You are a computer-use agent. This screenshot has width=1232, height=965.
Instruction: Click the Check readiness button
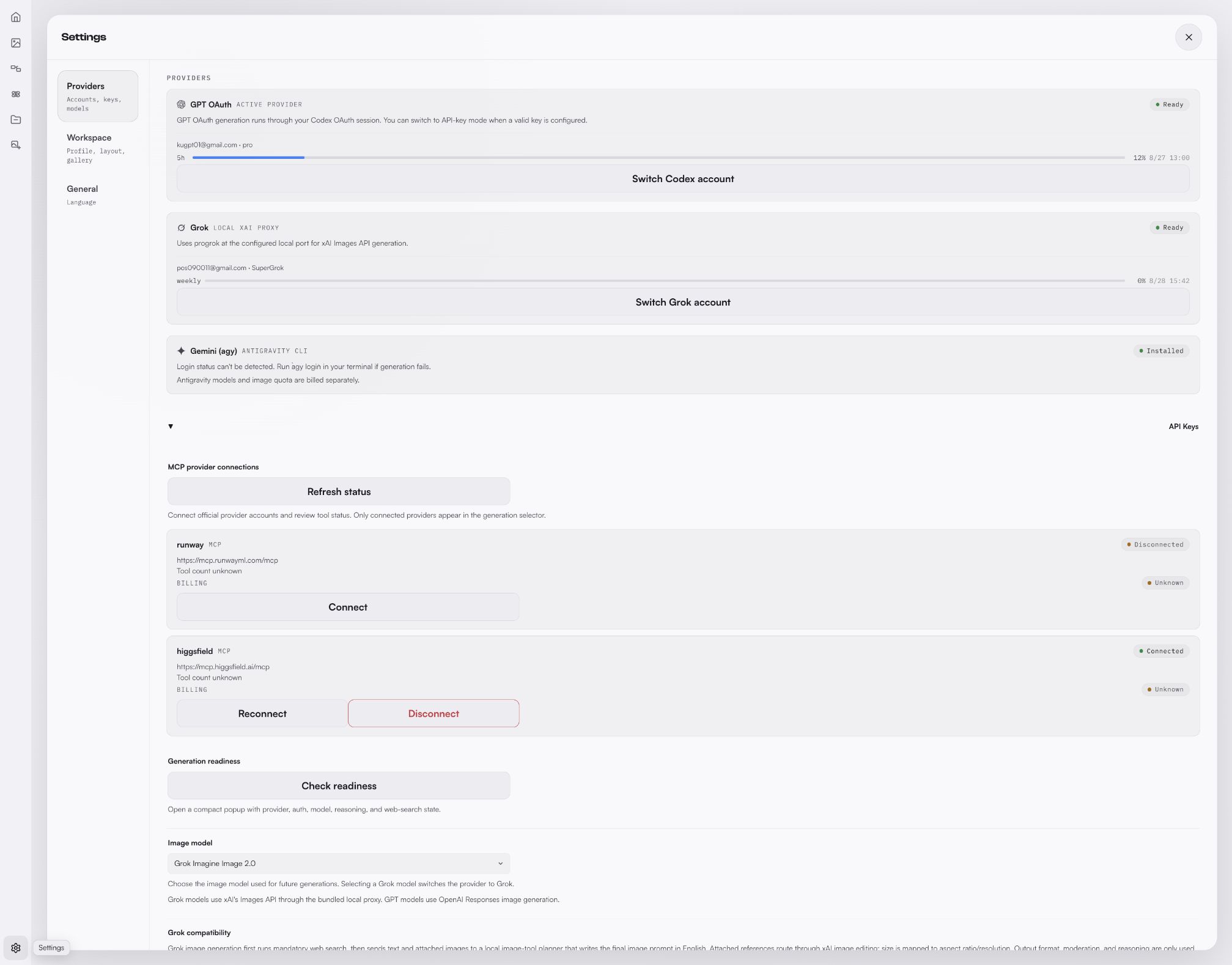pyautogui.click(x=339, y=786)
